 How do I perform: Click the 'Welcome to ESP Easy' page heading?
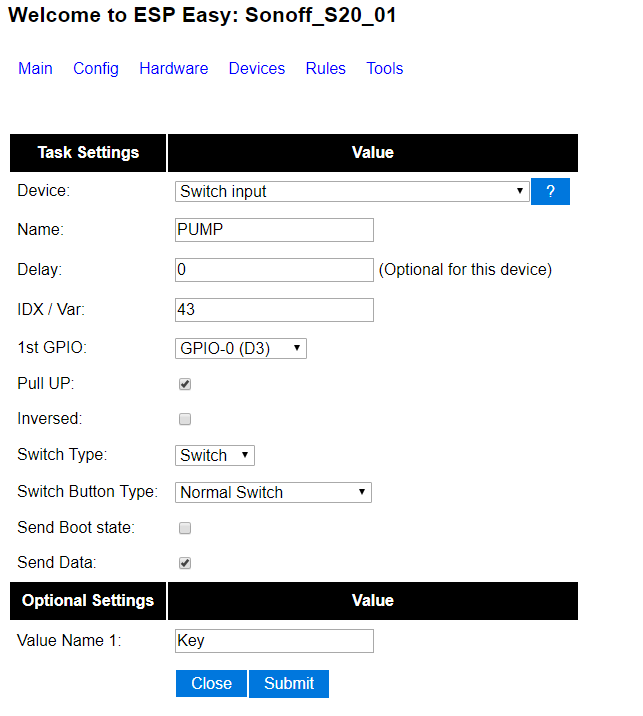tap(202, 15)
